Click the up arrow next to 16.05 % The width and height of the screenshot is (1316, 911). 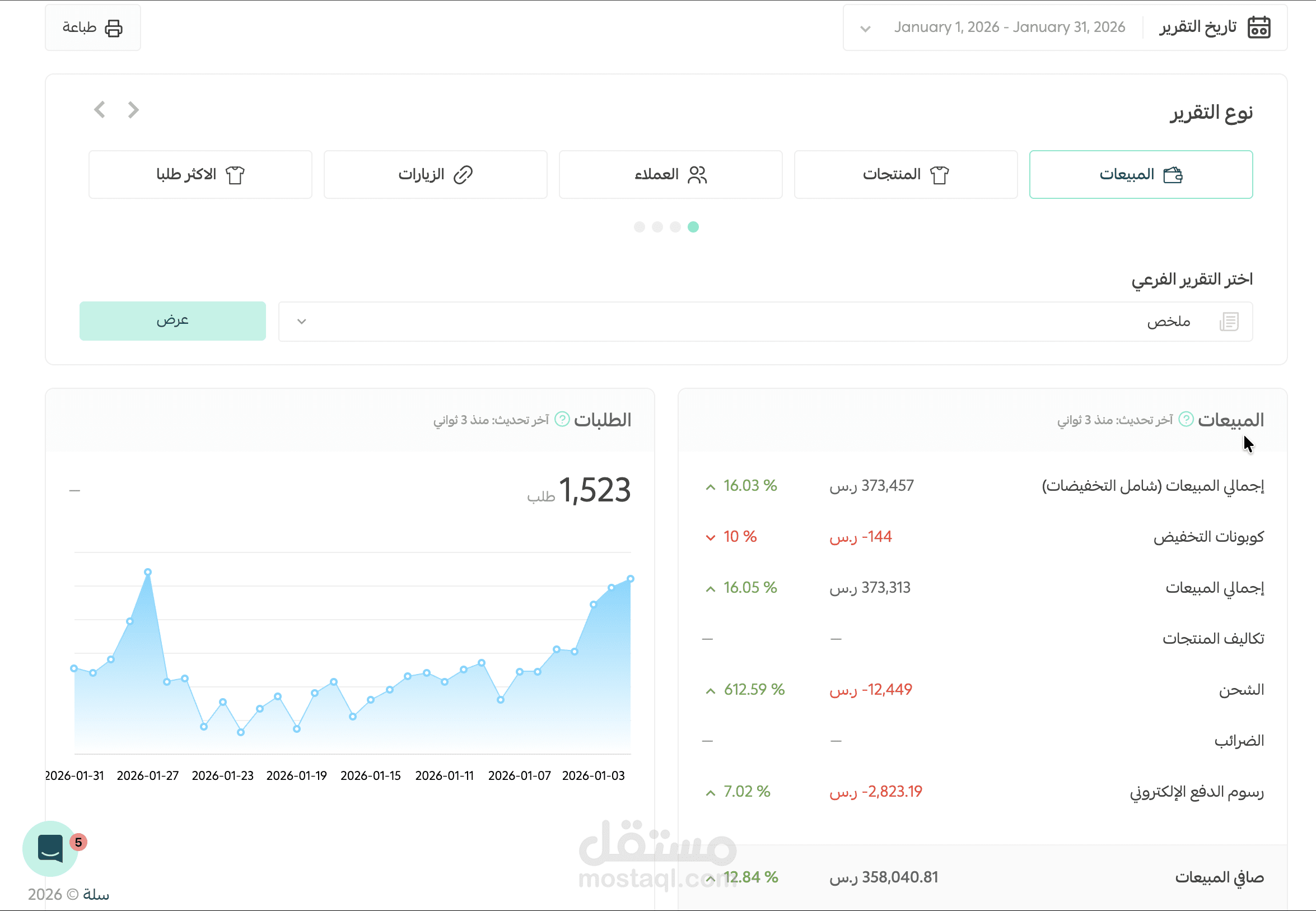pyautogui.click(x=710, y=589)
